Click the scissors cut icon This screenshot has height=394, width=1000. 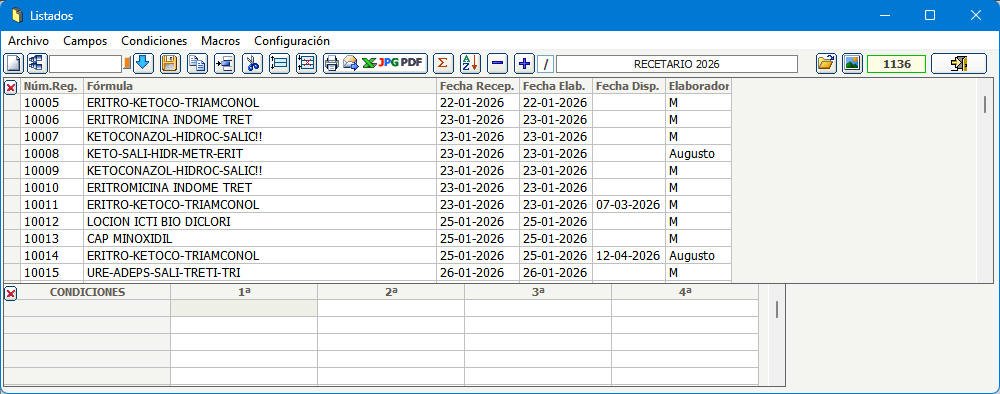coord(252,63)
